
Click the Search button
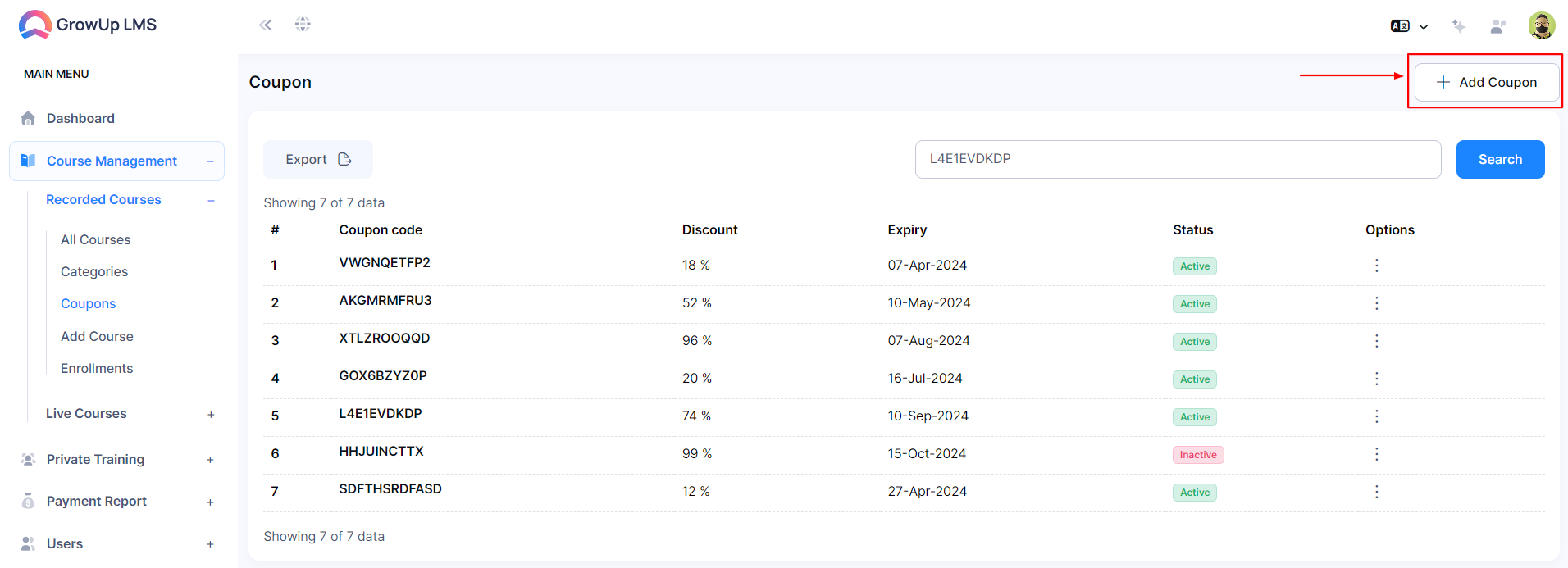click(x=1500, y=159)
